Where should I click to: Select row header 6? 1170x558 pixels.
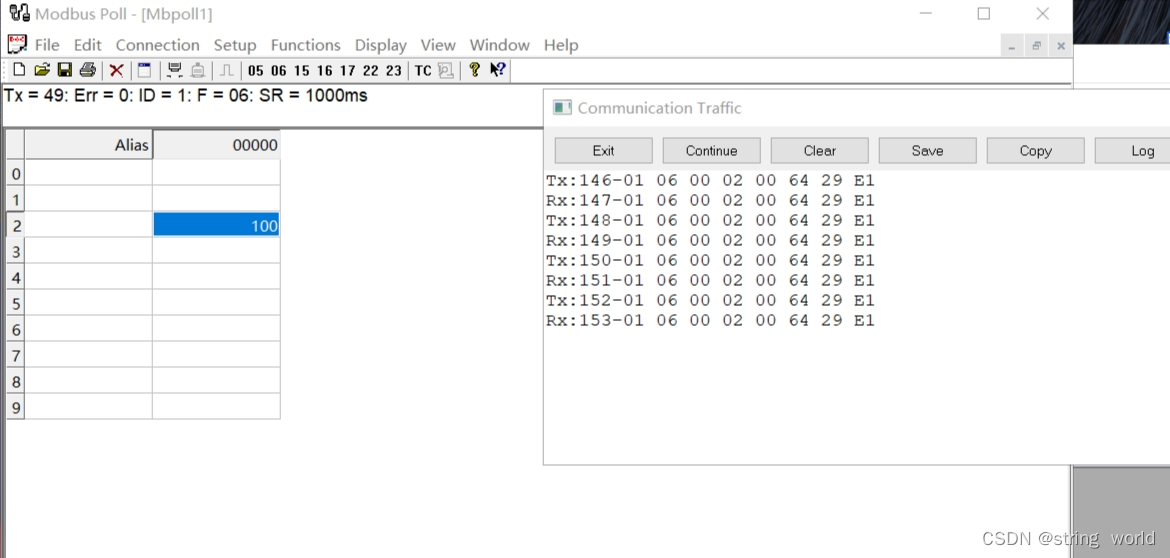pyautogui.click(x=16, y=330)
